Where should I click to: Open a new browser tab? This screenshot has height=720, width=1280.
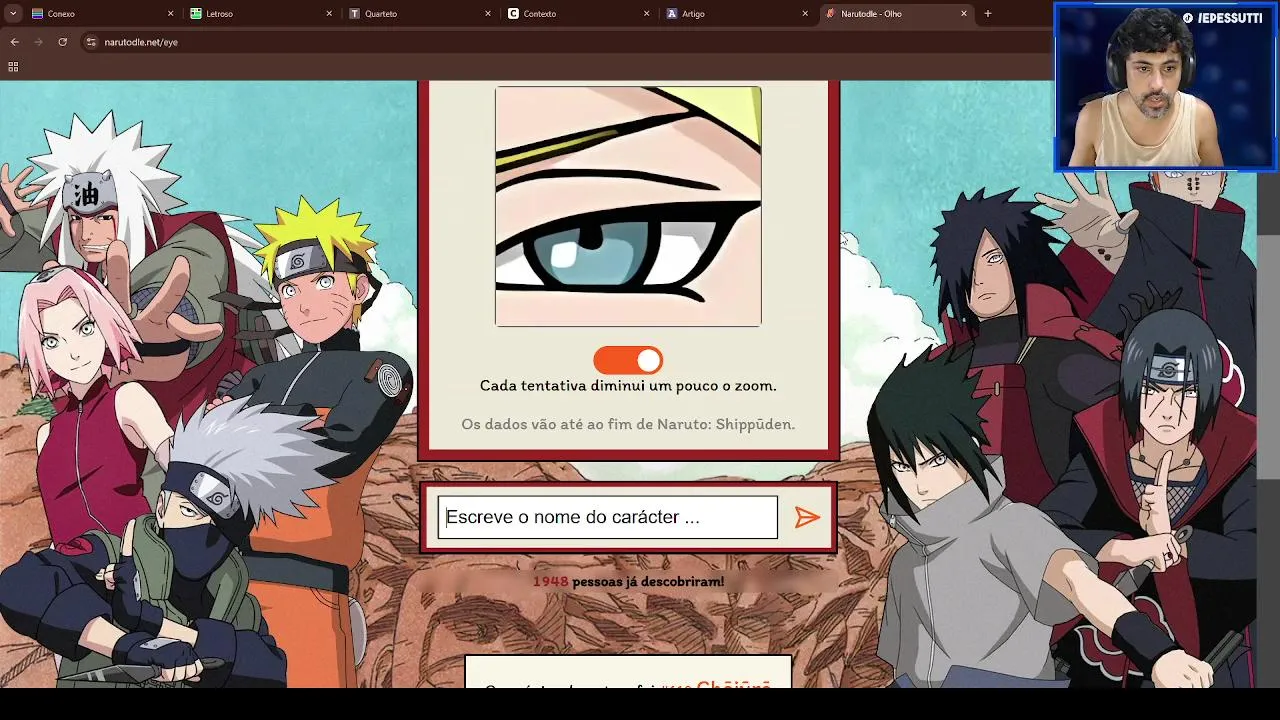(988, 14)
